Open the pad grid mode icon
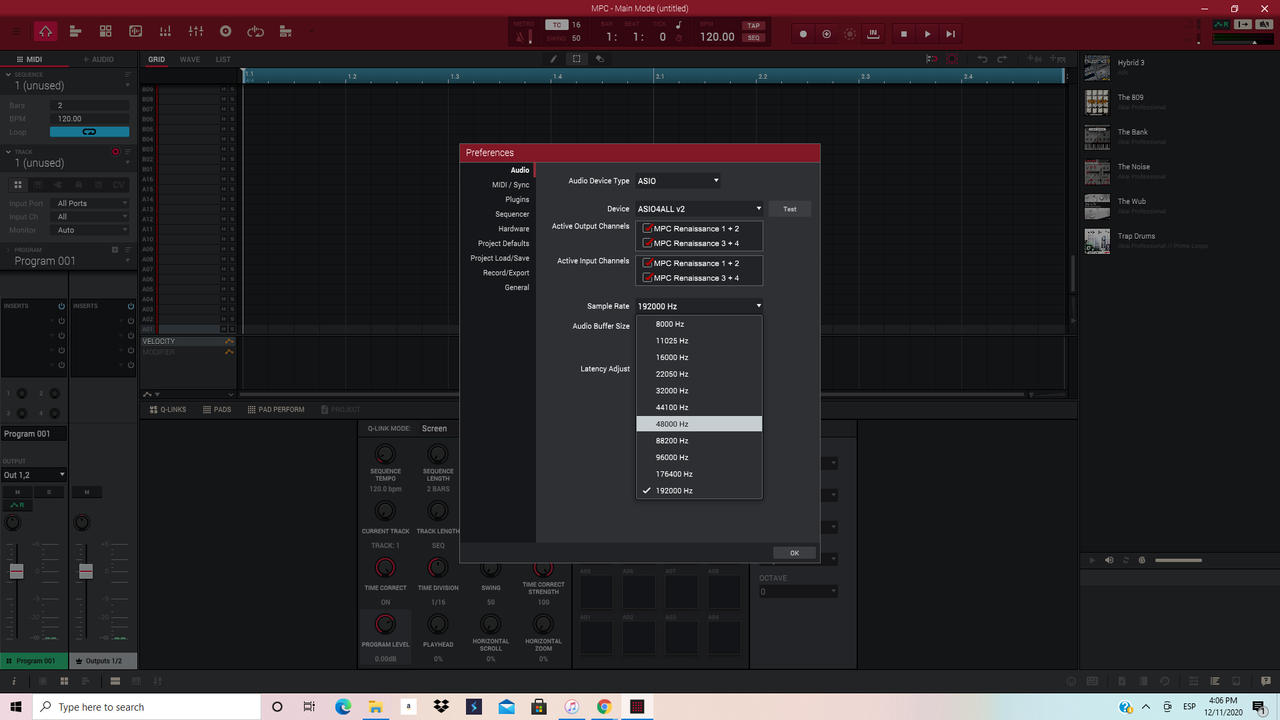Viewport: 1280px width, 720px height. click(x=105, y=32)
